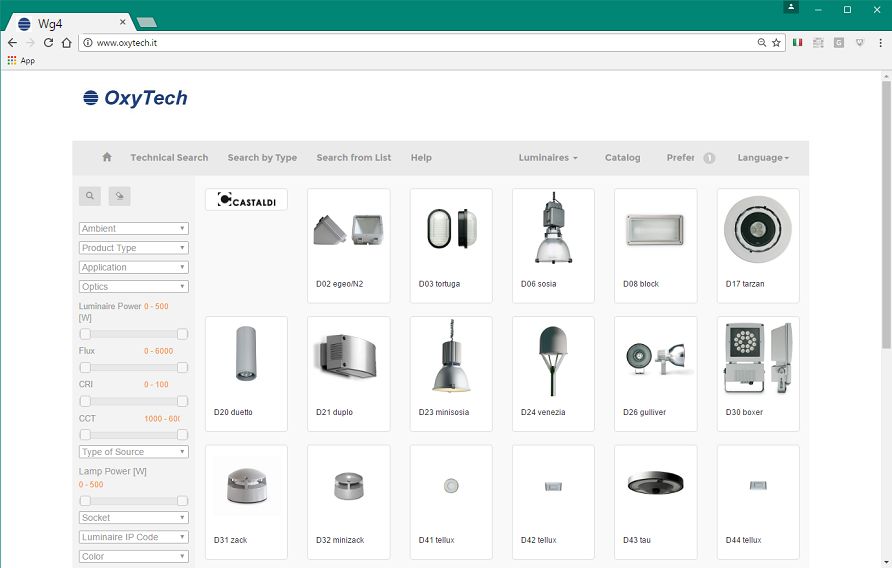Bookmark this page with the star icon

click(776, 43)
